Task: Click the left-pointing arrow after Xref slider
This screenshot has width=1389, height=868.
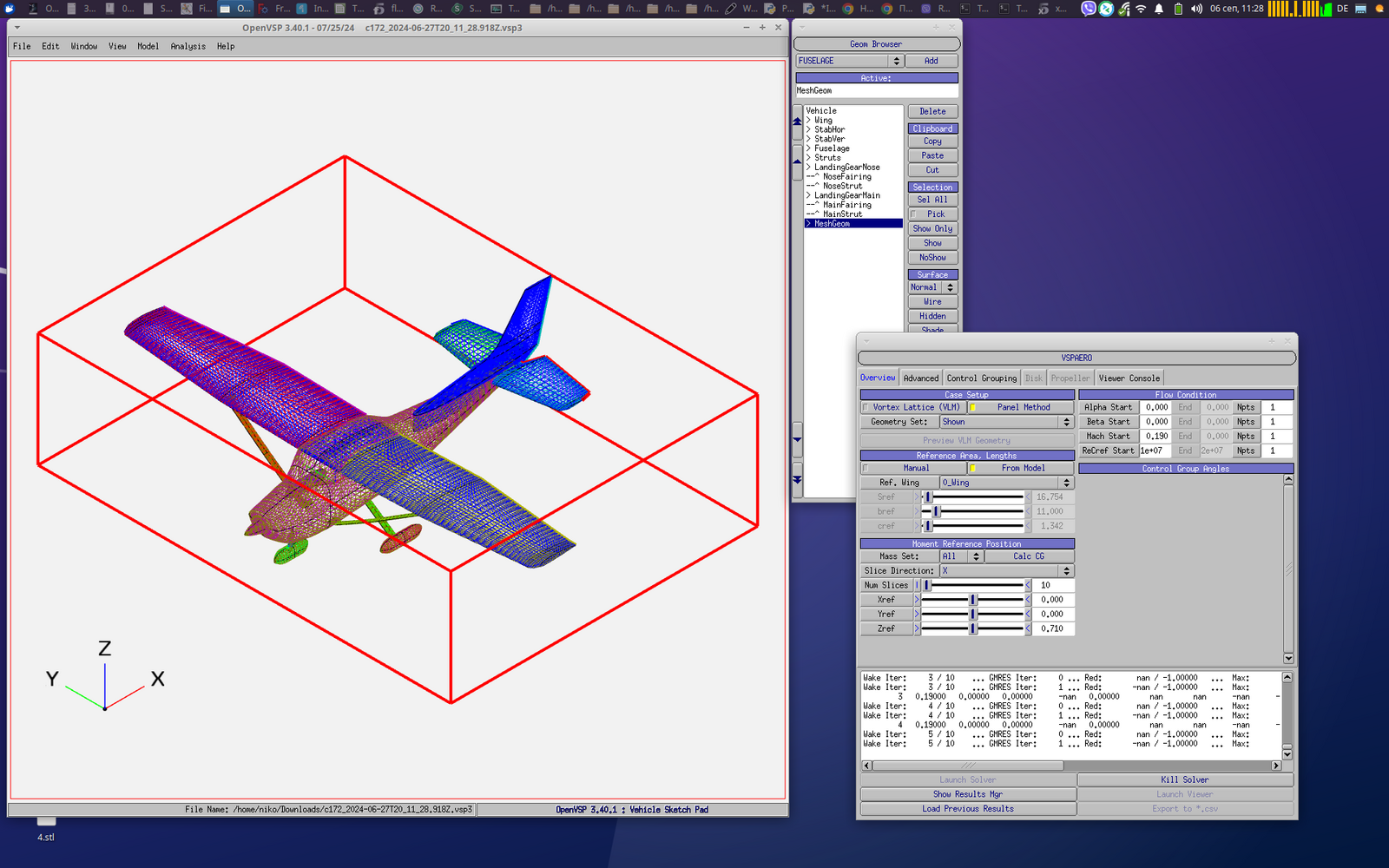Action: pos(1028,600)
